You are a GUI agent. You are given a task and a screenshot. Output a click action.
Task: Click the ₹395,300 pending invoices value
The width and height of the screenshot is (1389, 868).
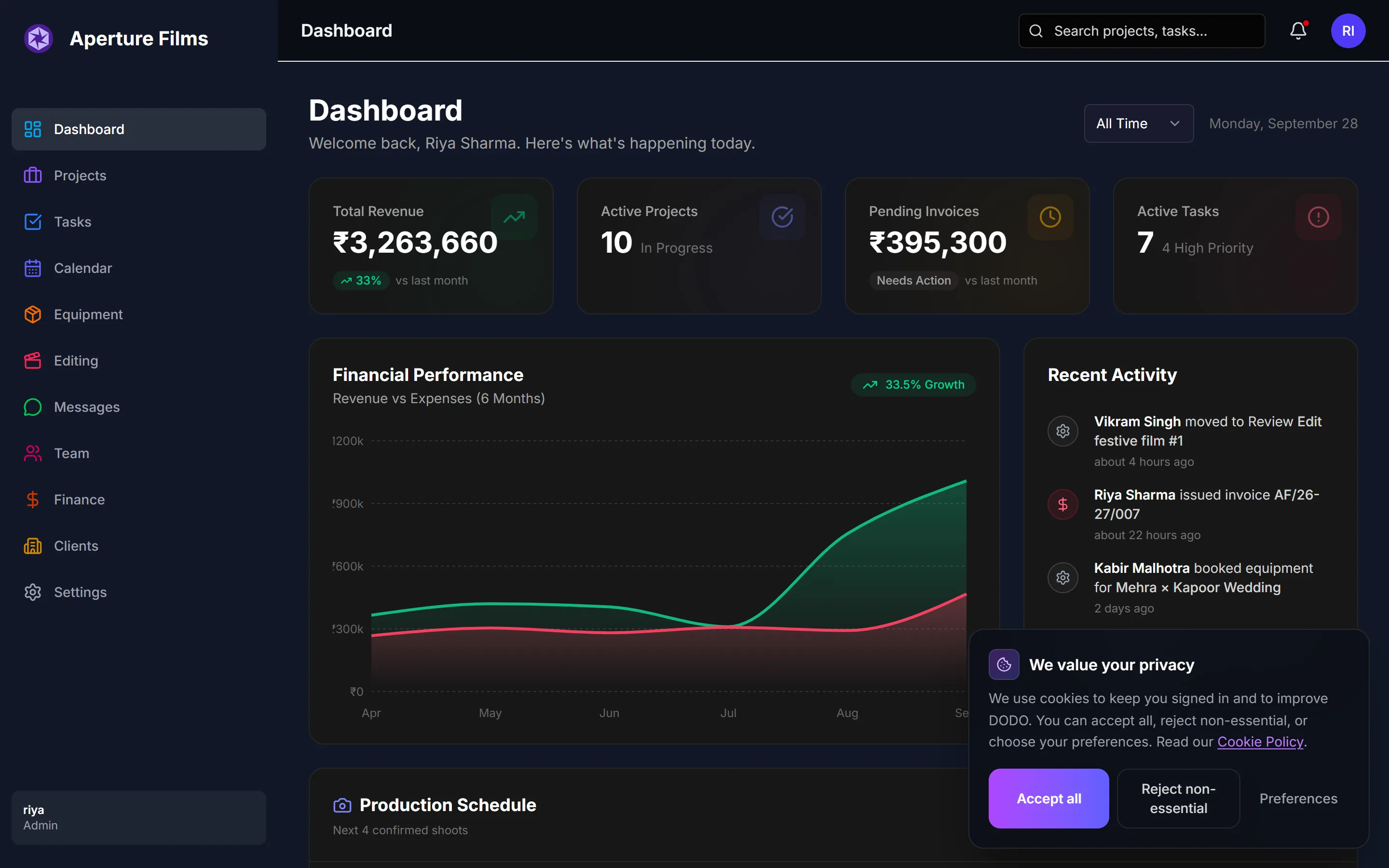[937, 242]
